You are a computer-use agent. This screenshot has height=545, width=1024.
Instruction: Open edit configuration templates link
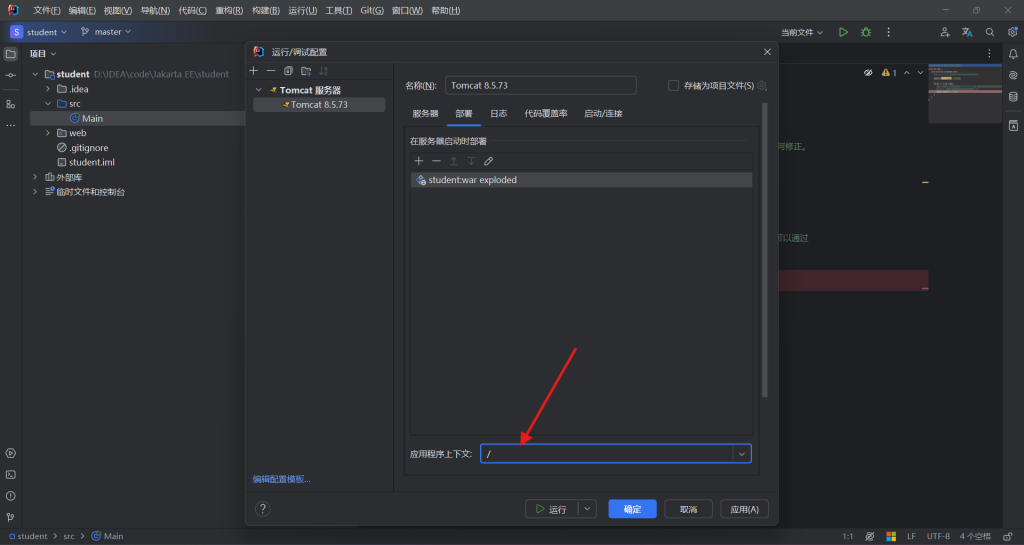point(281,479)
